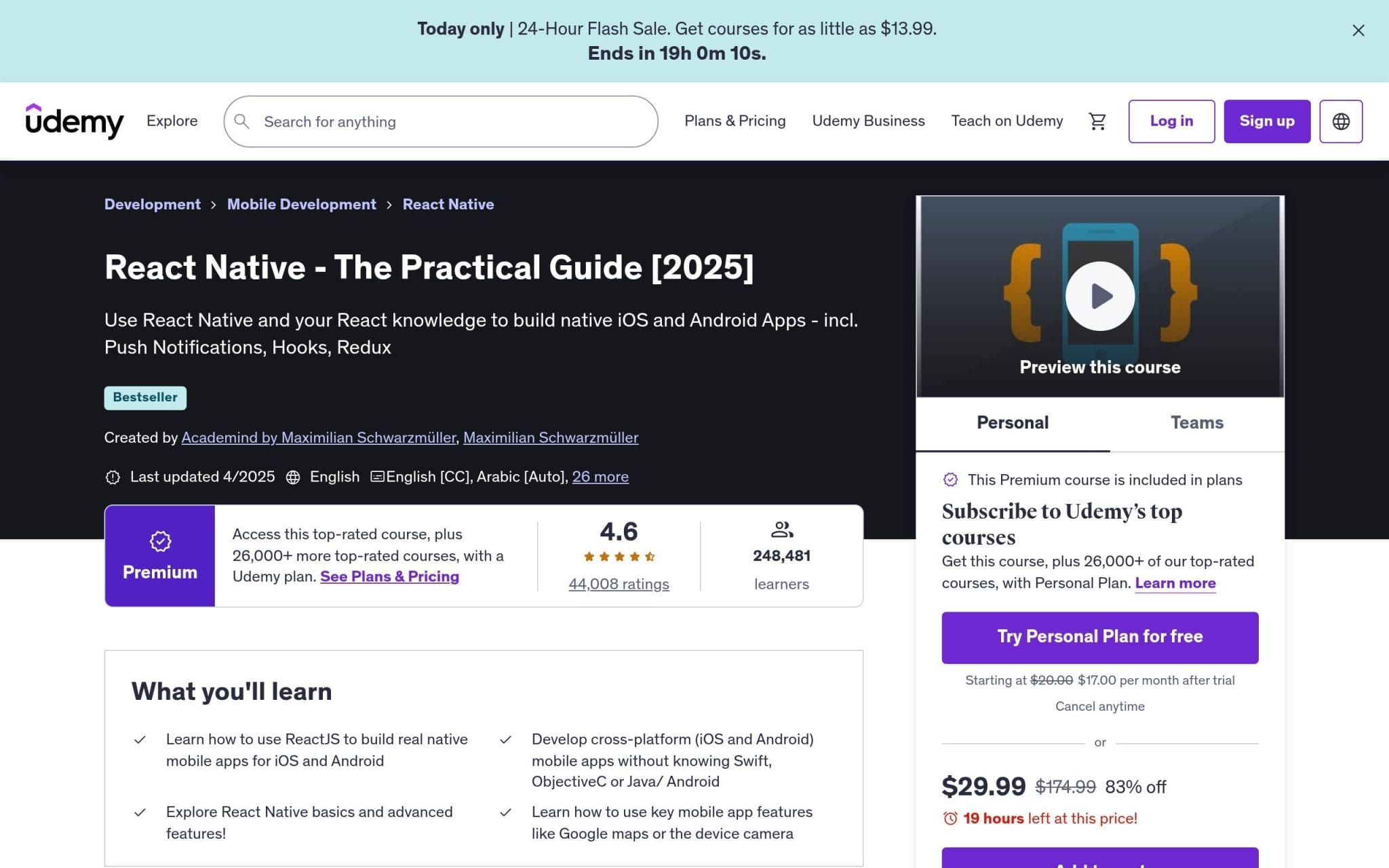The height and width of the screenshot is (868, 1389).
Task: Open See Plans & Pricing link
Action: (x=389, y=576)
